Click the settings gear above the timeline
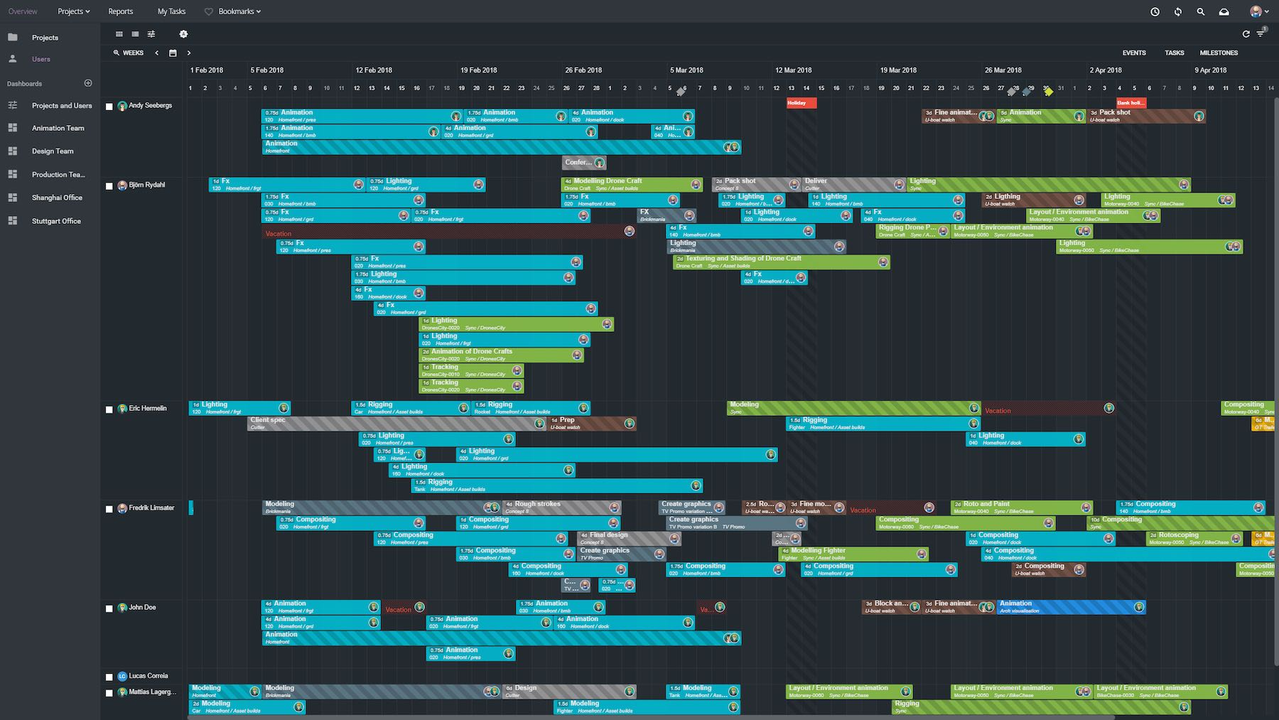Viewport: 1279px width, 720px height. click(x=183, y=34)
